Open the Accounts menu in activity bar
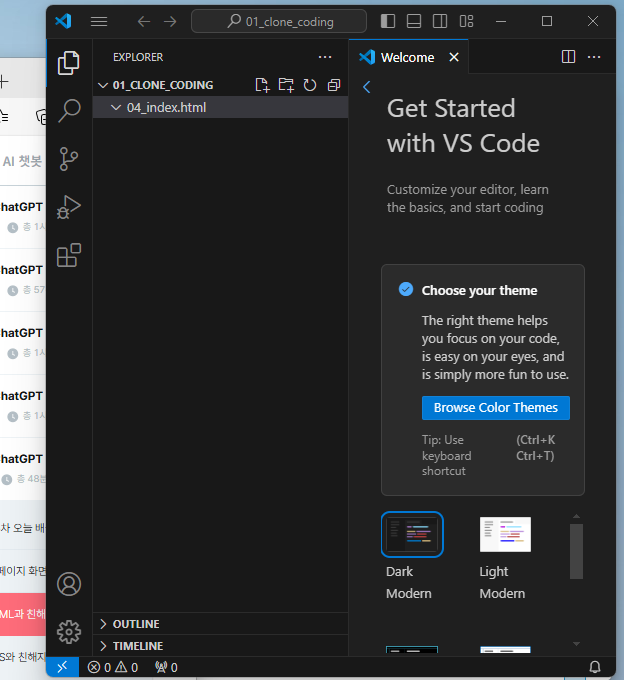The image size is (624, 680). 69,584
